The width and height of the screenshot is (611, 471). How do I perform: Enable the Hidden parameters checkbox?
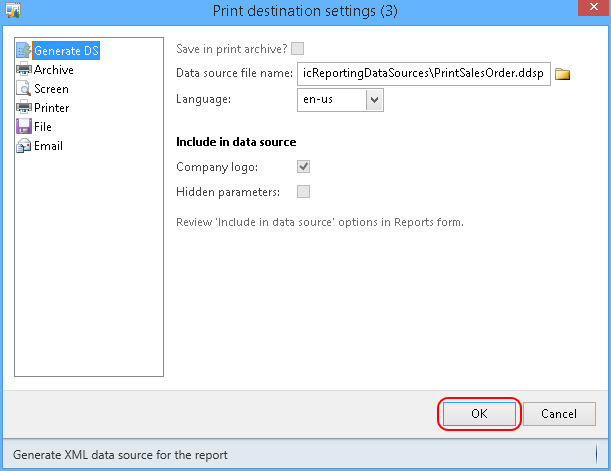point(304,192)
